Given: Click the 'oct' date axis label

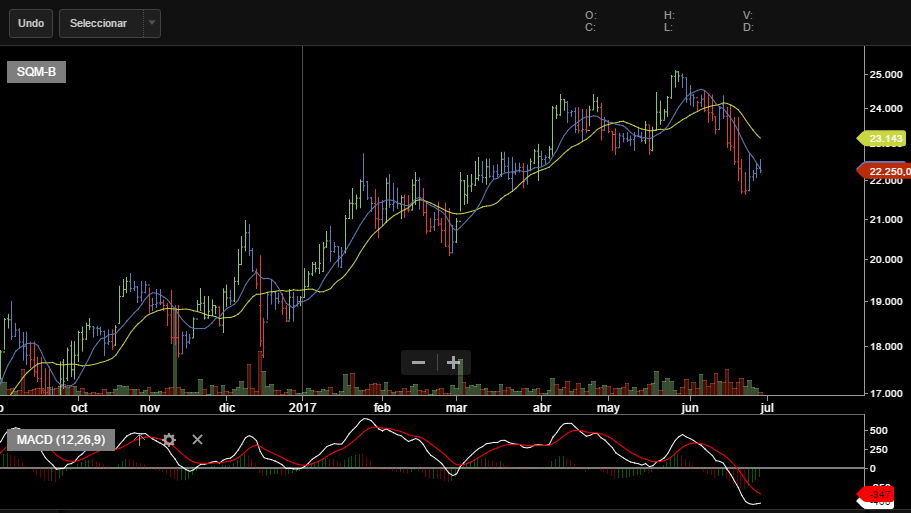Looking at the screenshot, I should coord(79,407).
